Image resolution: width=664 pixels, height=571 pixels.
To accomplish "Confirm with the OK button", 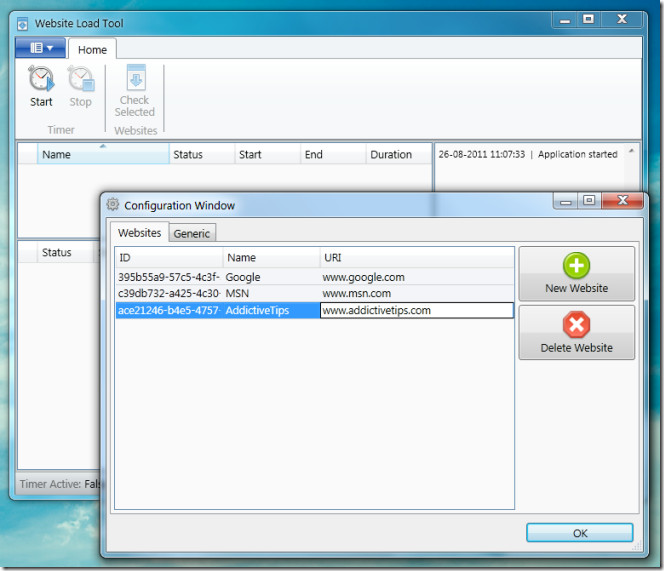I will 580,533.
